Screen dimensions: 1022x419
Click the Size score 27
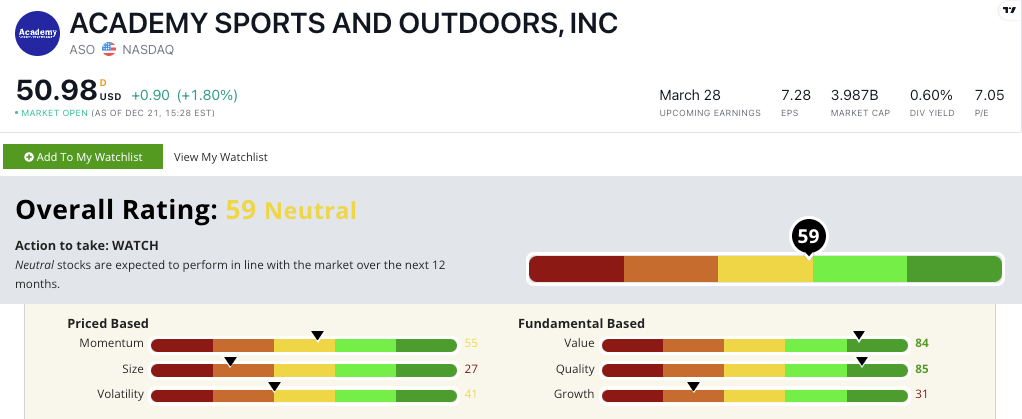pos(471,369)
